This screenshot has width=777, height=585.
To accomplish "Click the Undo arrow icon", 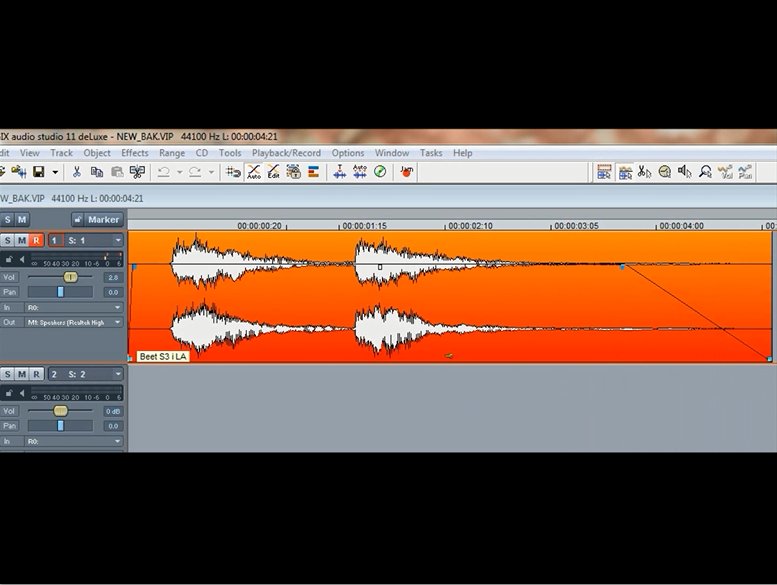I will 164,172.
